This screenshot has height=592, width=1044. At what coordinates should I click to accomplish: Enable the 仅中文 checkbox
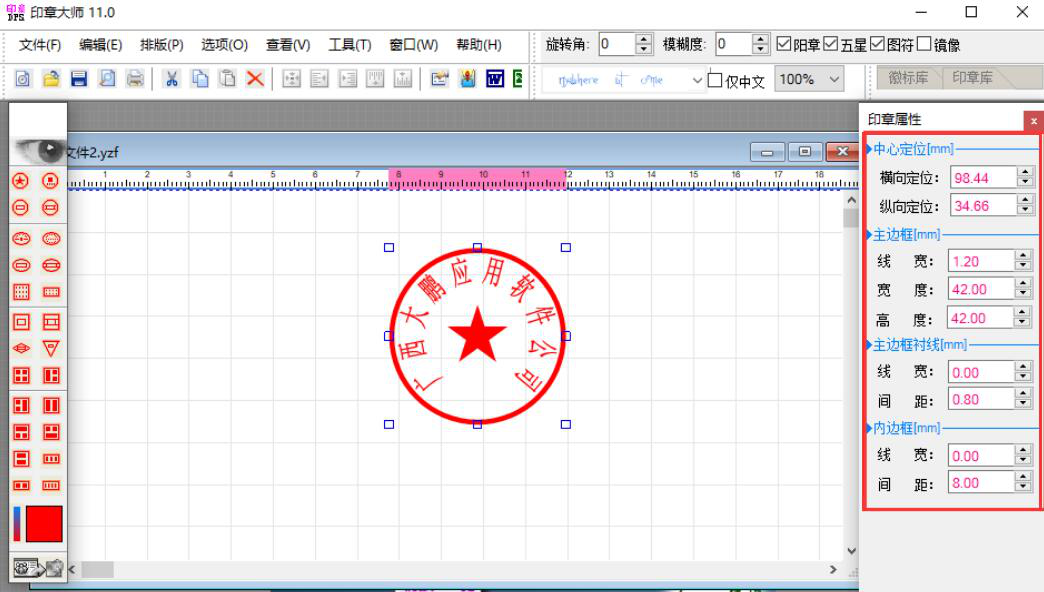pos(714,80)
